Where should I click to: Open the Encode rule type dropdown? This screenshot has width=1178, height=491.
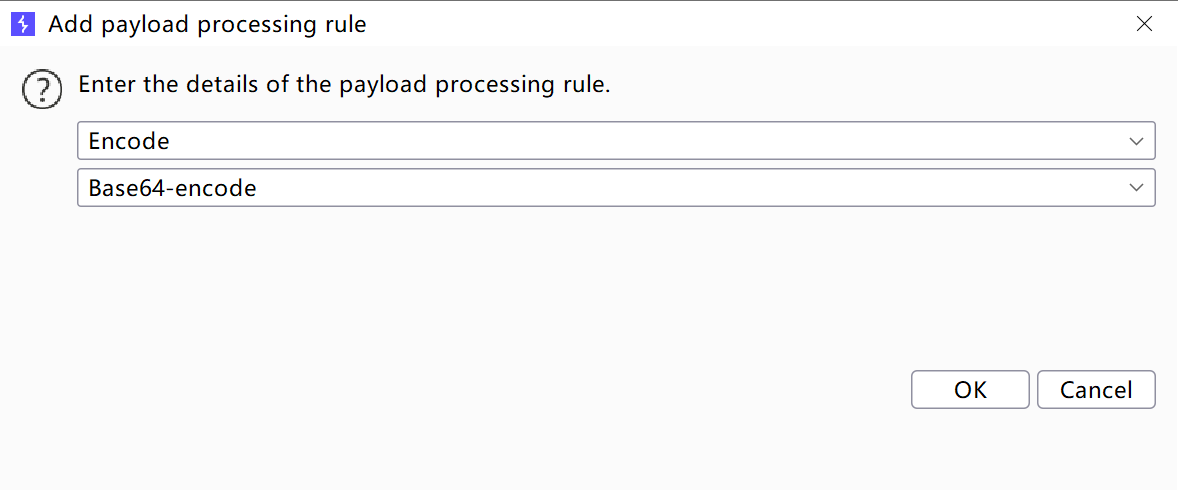click(615, 141)
